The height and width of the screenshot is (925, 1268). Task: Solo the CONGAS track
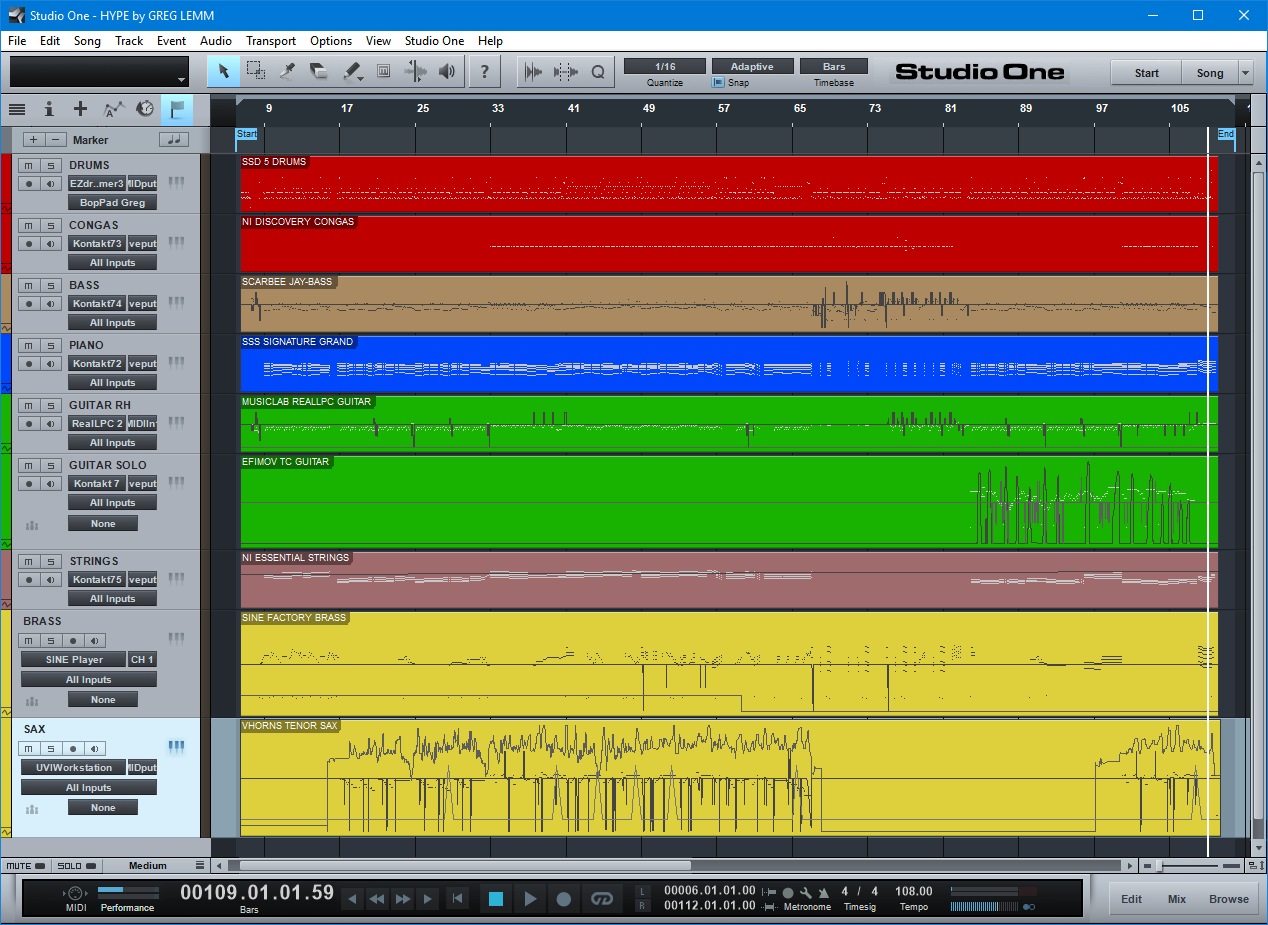[51, 225]
